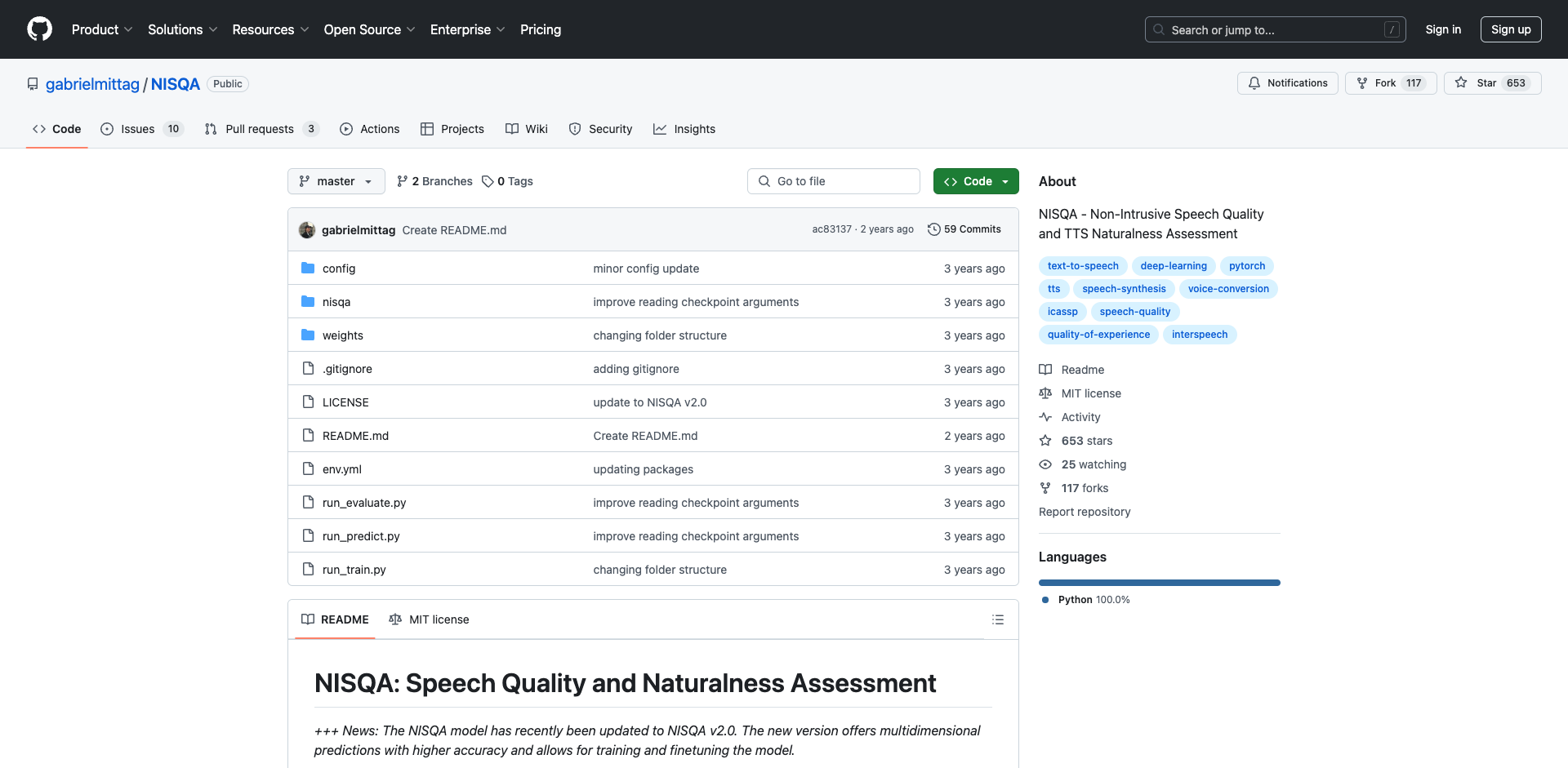The height and width of the screenshot is (768, 1568).
Task: Expand the Resources menu
Action: [270, 29]
